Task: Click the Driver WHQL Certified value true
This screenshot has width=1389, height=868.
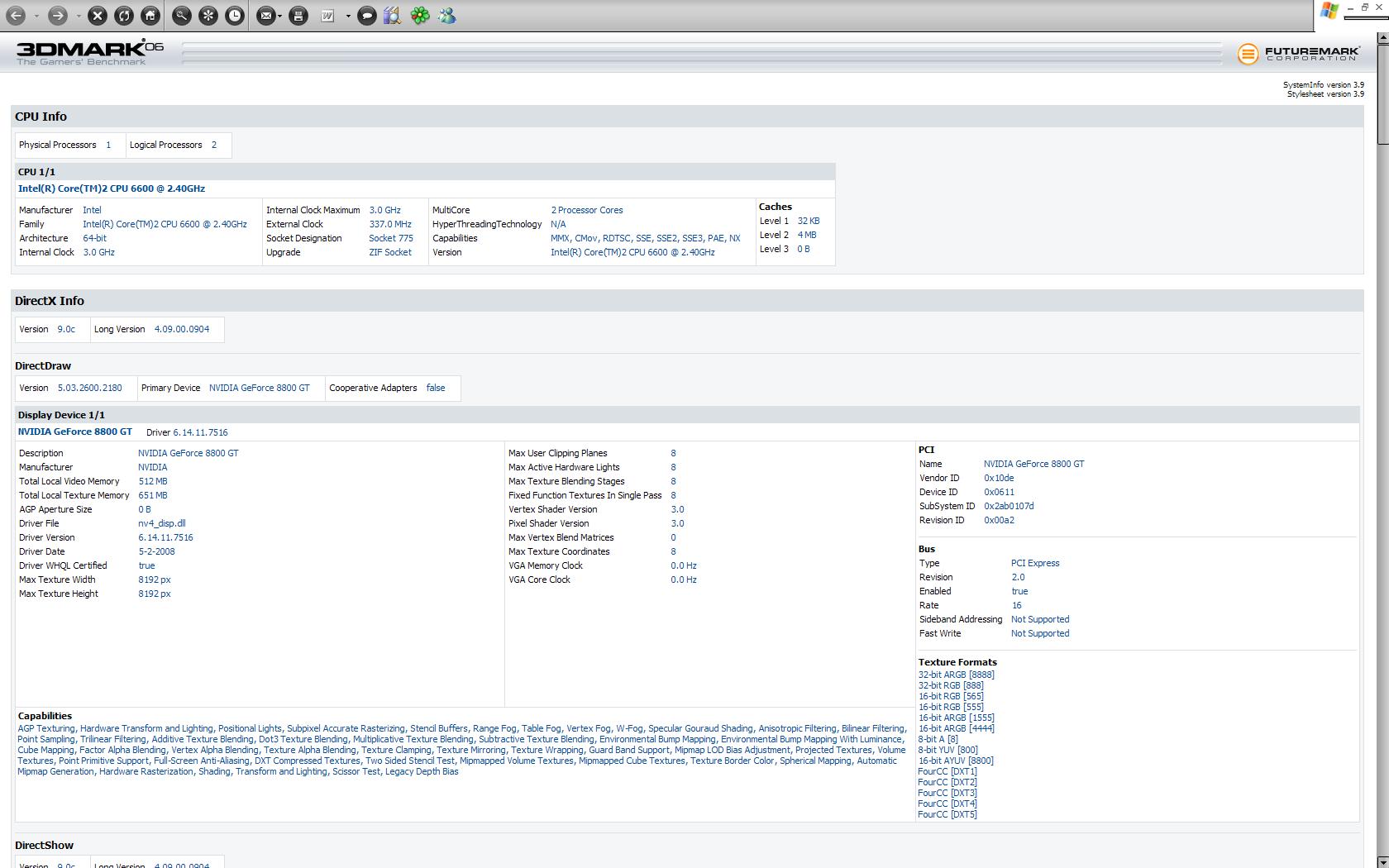Action: [146, 565]
